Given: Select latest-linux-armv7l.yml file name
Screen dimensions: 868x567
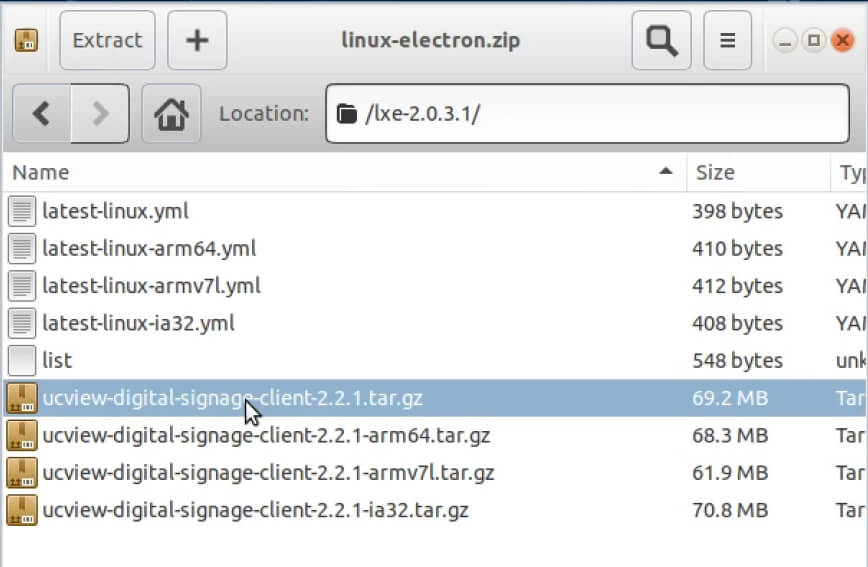Looking at the screenshot, I should [152, 286].
